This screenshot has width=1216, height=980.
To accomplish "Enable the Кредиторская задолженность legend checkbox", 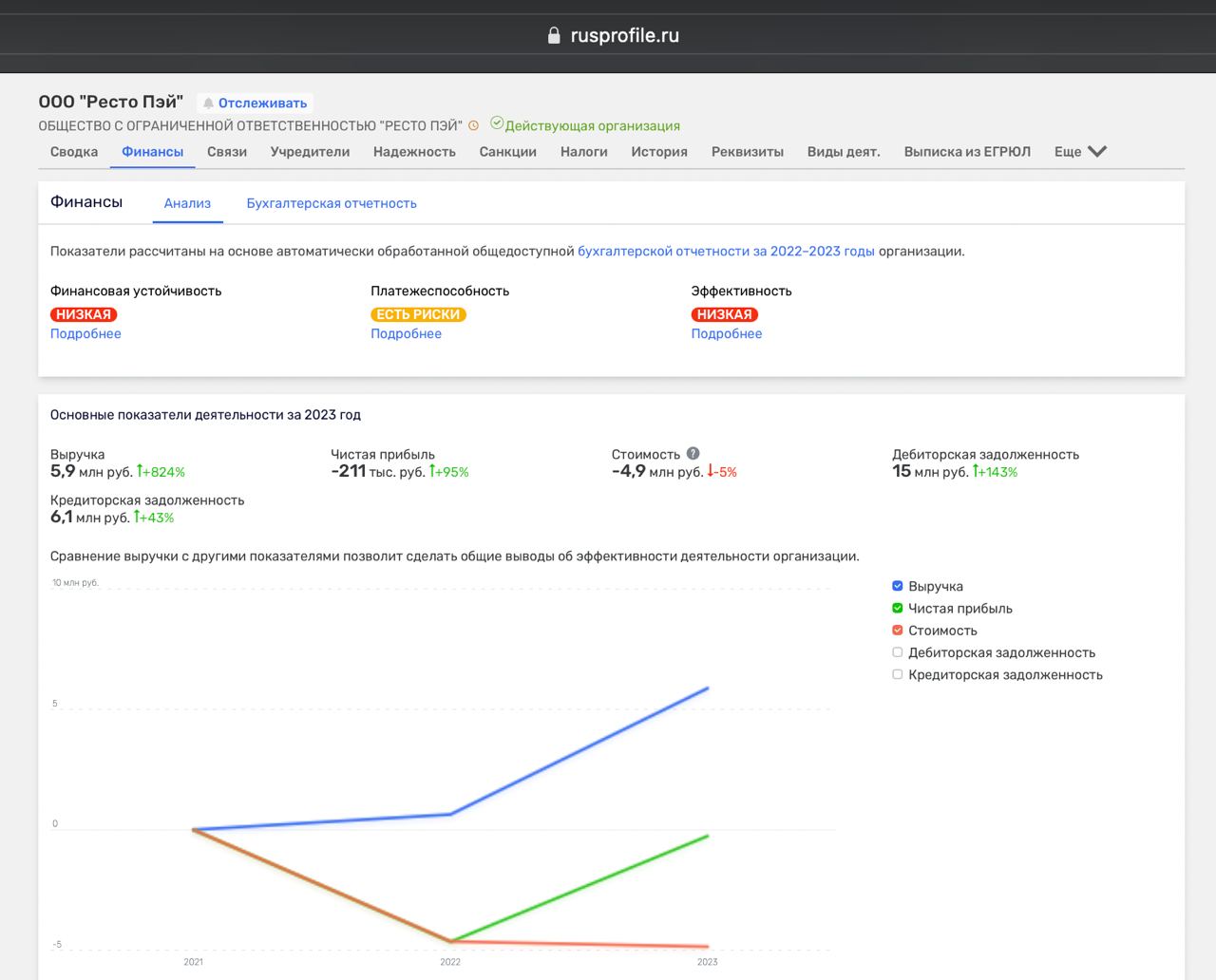I will tap(898, 673).
